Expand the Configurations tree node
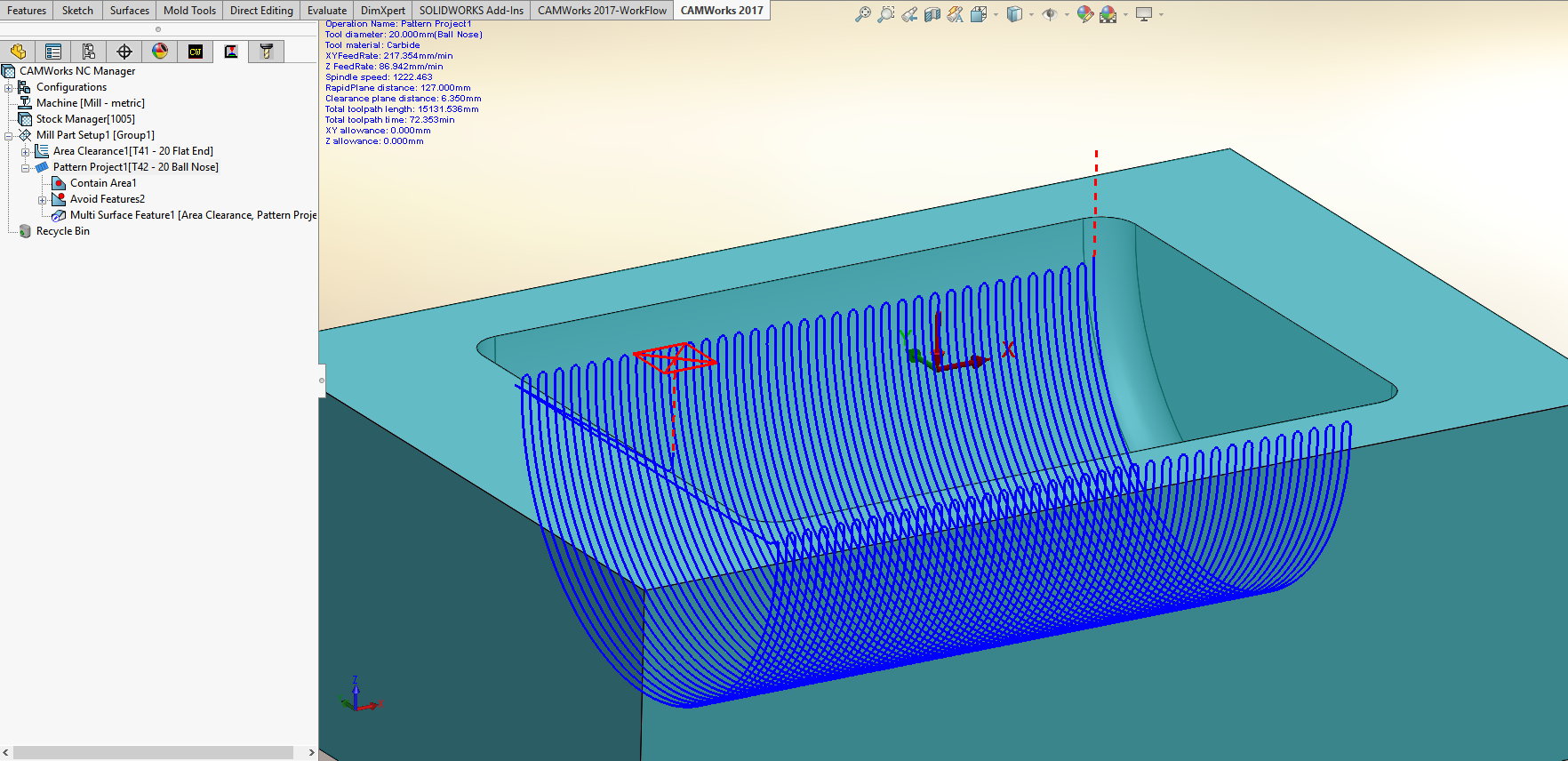 pos(9,87)
